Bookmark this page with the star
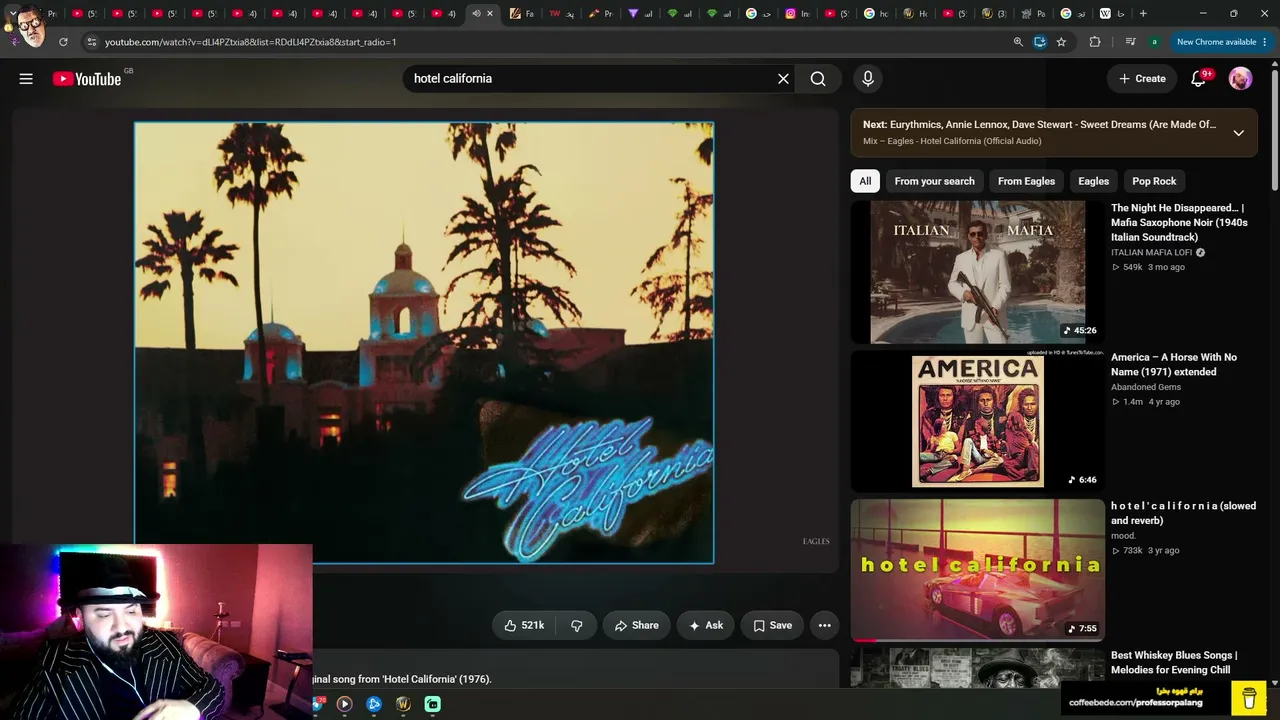This screenshot has width=1280, height=720. pyautogui.click(x=1061, y=42)
